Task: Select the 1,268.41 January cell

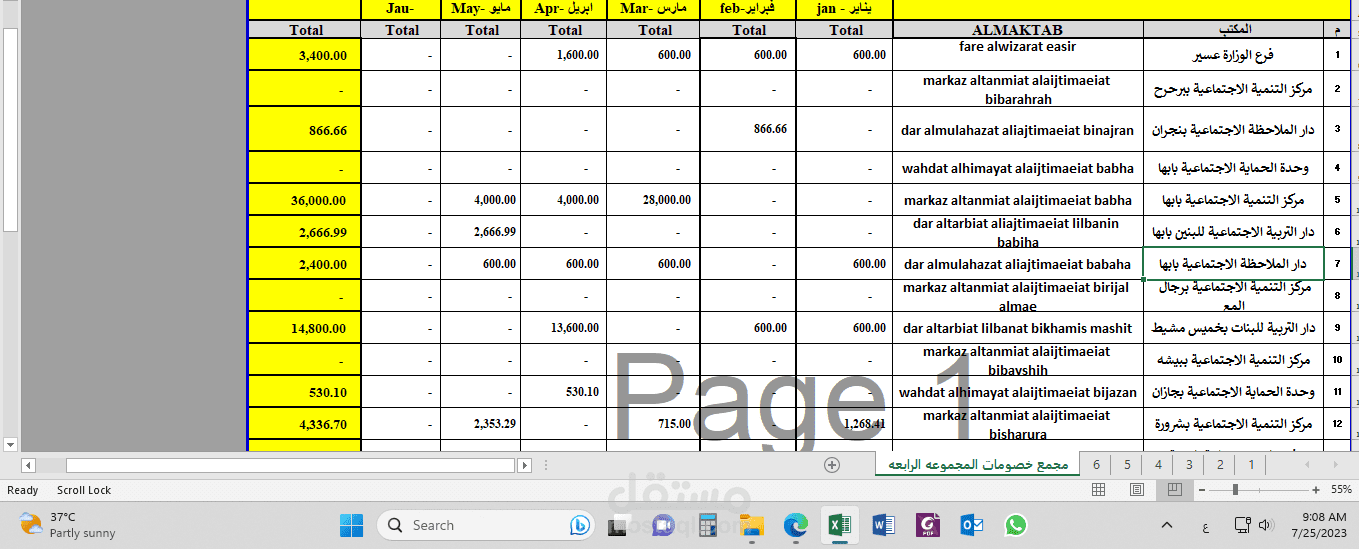Action: coord(845,424)
